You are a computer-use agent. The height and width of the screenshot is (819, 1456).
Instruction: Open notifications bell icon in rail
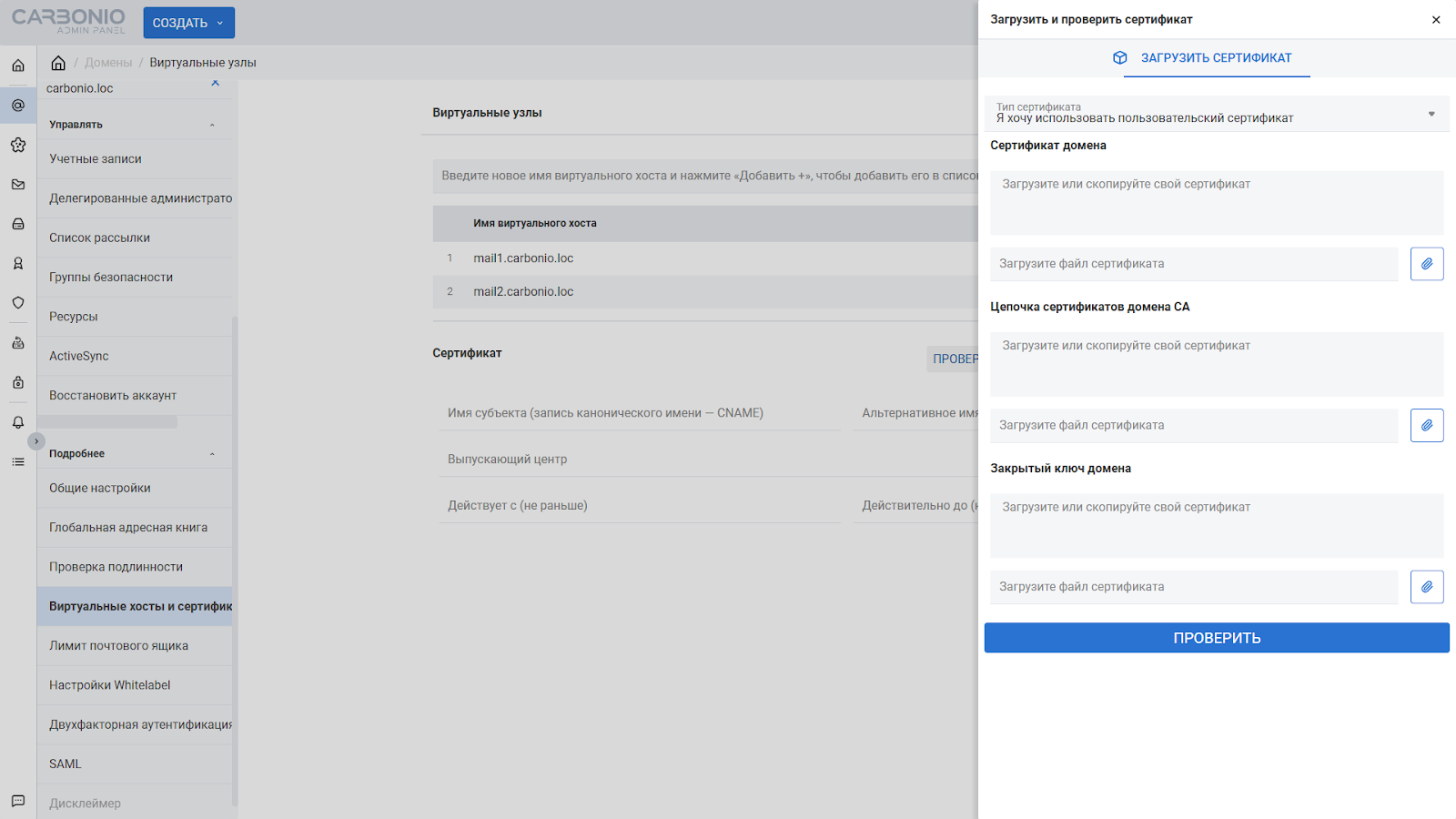point(18,422)
